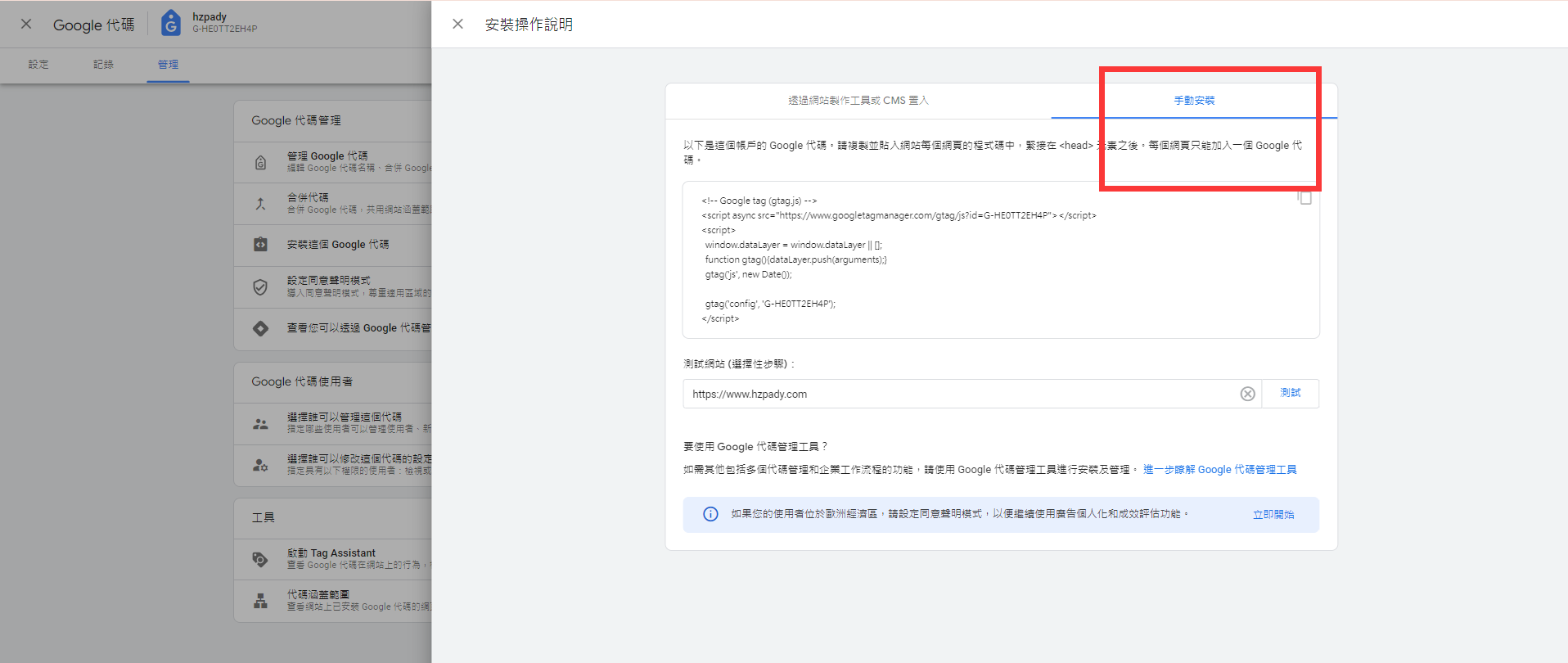
Task: Click the merge tags arrow icon
Action: pyautogui.click(x=260, y=204)
